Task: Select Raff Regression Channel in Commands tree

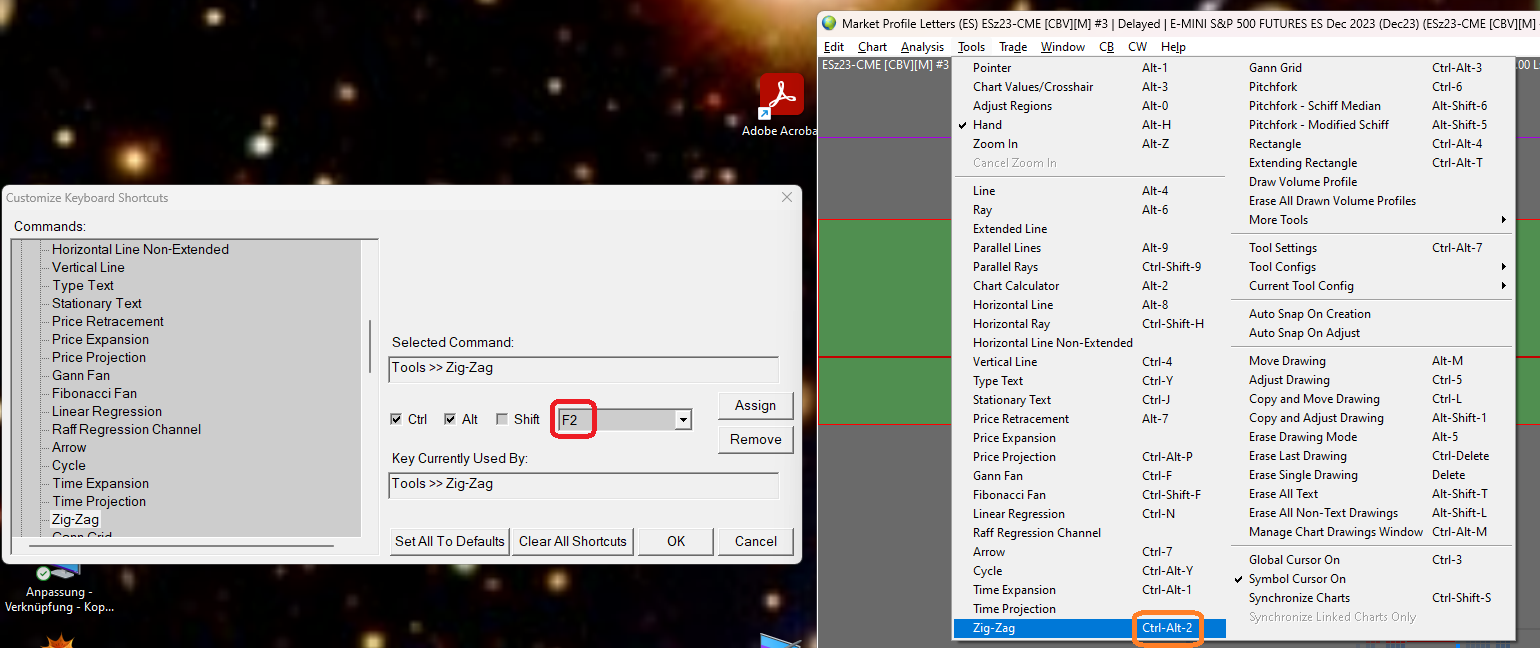Action: point(126,429)
